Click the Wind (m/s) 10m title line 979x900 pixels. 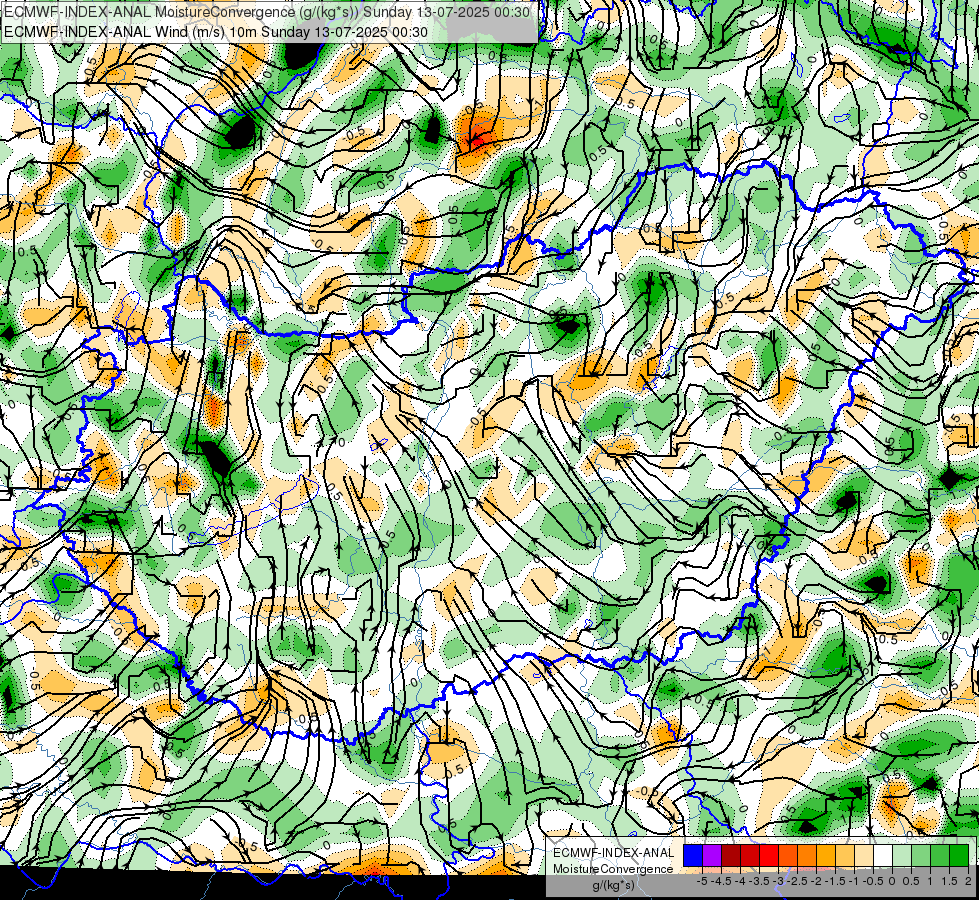pos(216,32)
